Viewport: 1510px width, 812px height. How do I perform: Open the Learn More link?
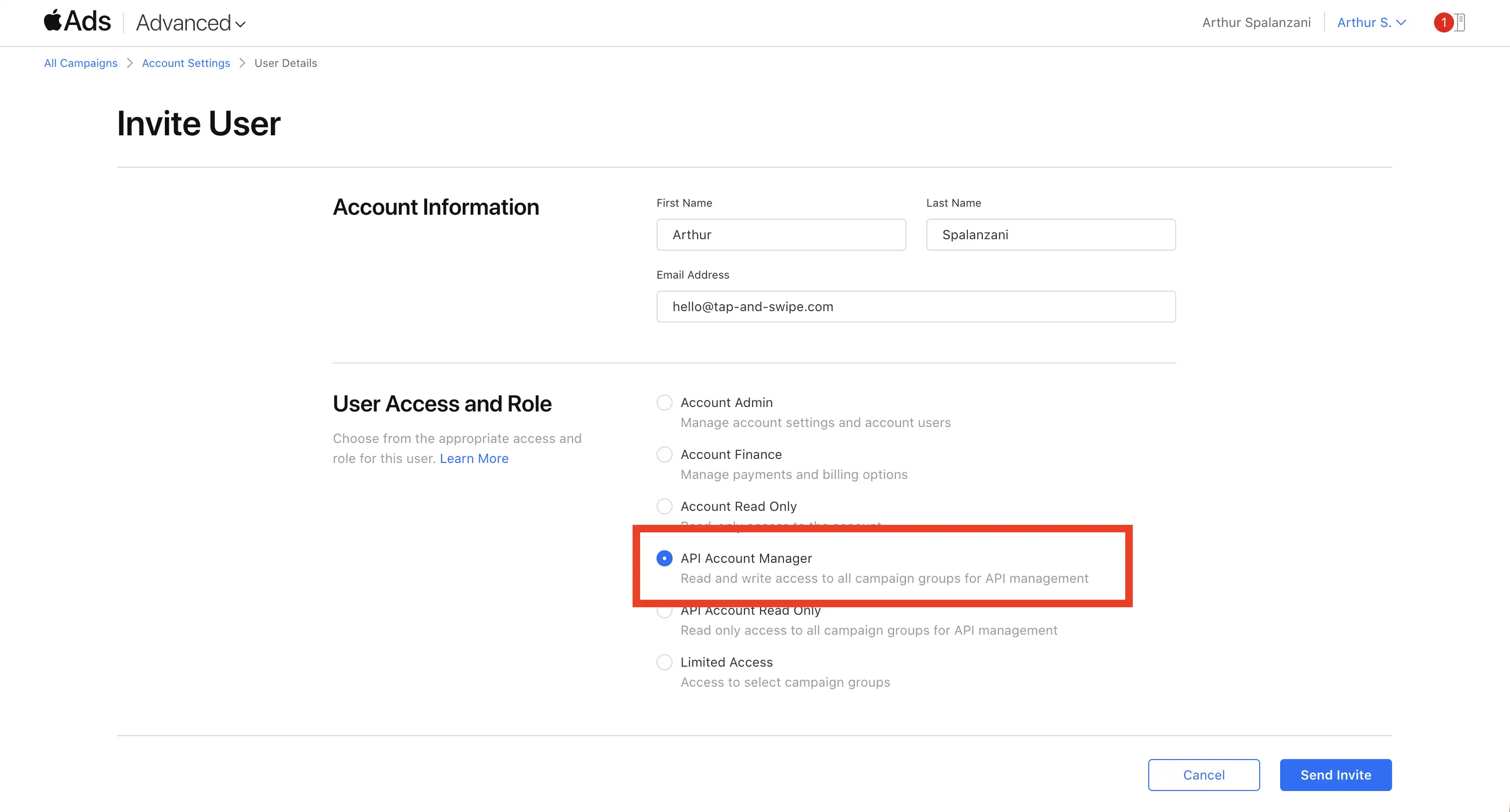coord(474,458)
